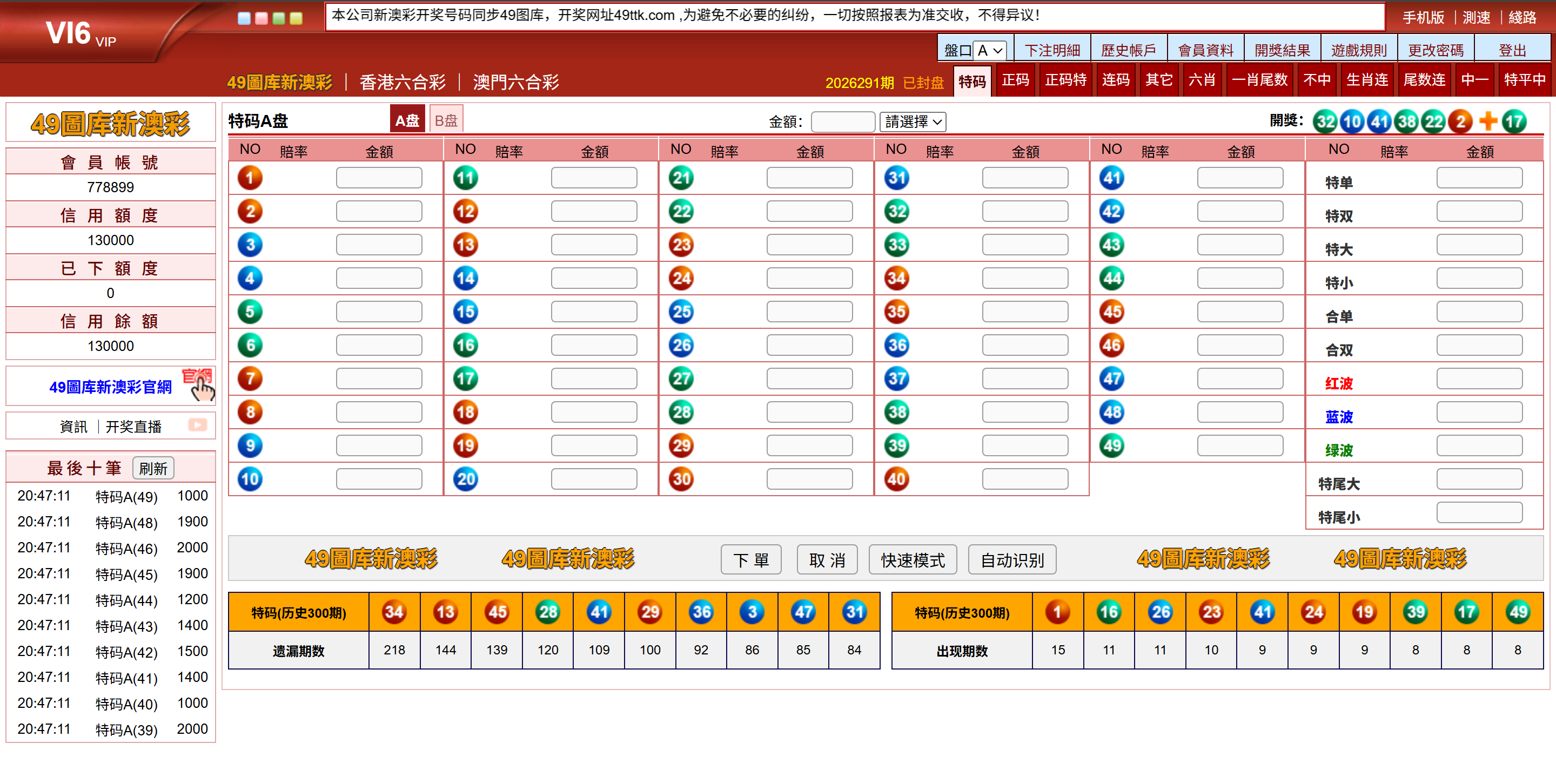Click the 取消 button

click(x=827, y=559)
